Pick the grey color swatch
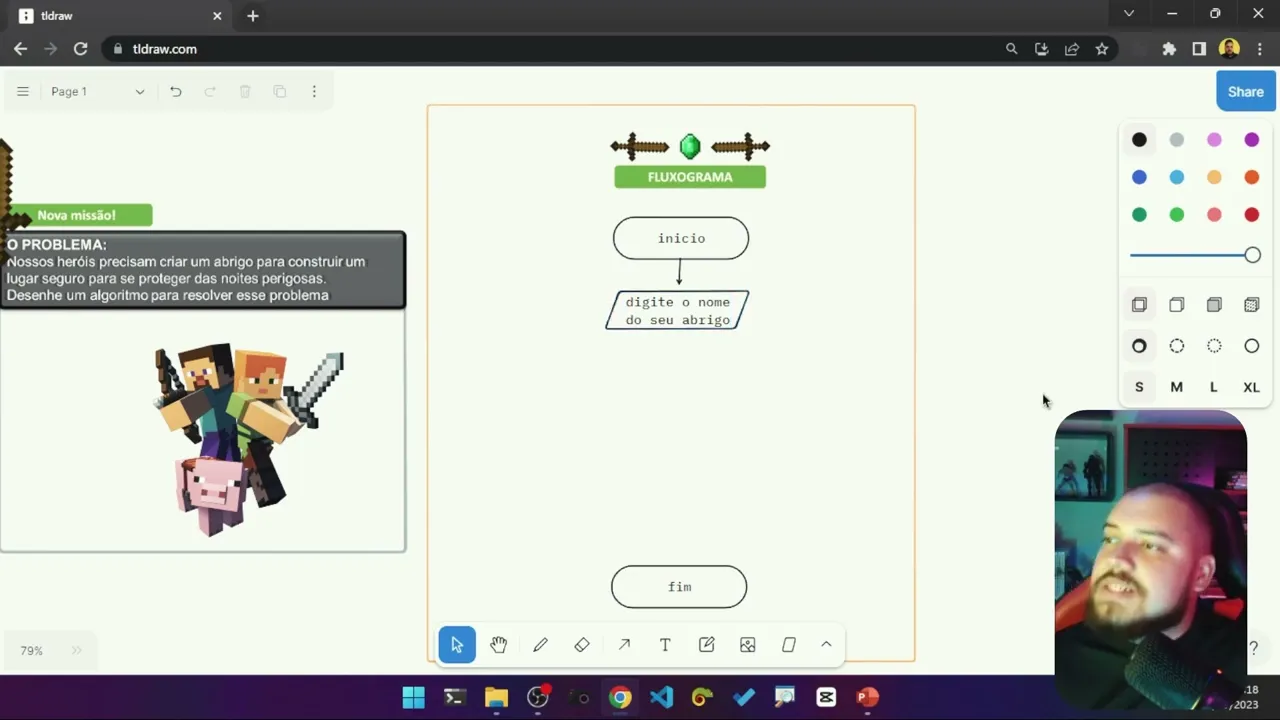 (1177, 140)
